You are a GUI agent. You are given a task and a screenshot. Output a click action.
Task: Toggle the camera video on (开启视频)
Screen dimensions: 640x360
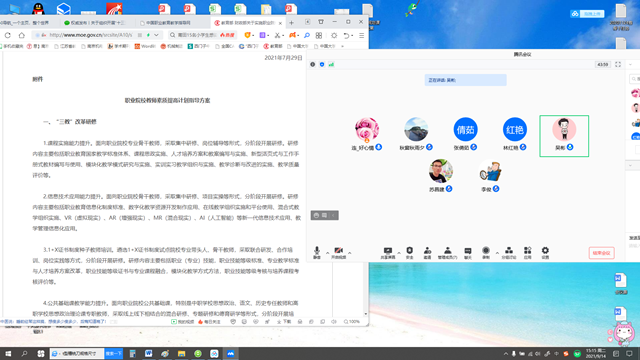[338, 253]
